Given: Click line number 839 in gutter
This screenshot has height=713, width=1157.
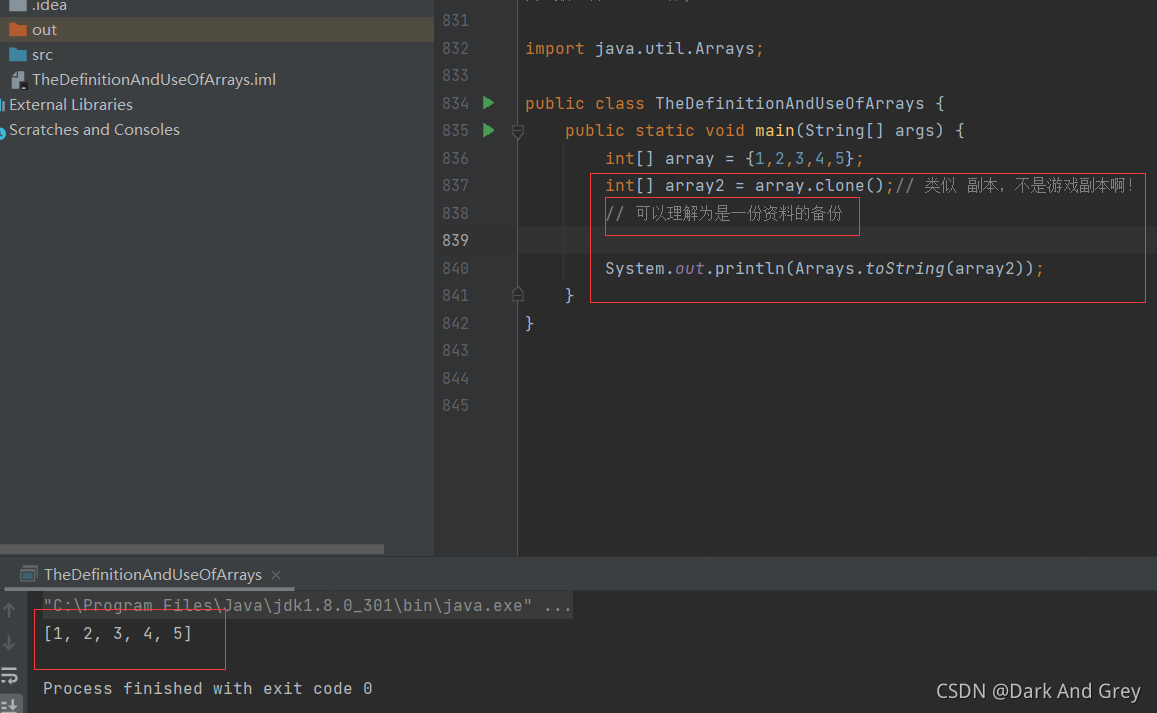Looking at the screenshot, I should pyautogui.click(x=455, y=240).
